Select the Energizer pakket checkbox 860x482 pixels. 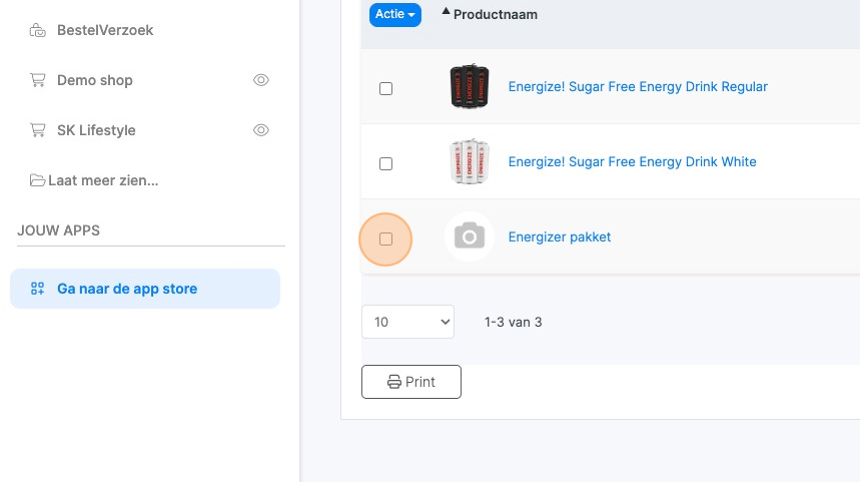(386, 239)
